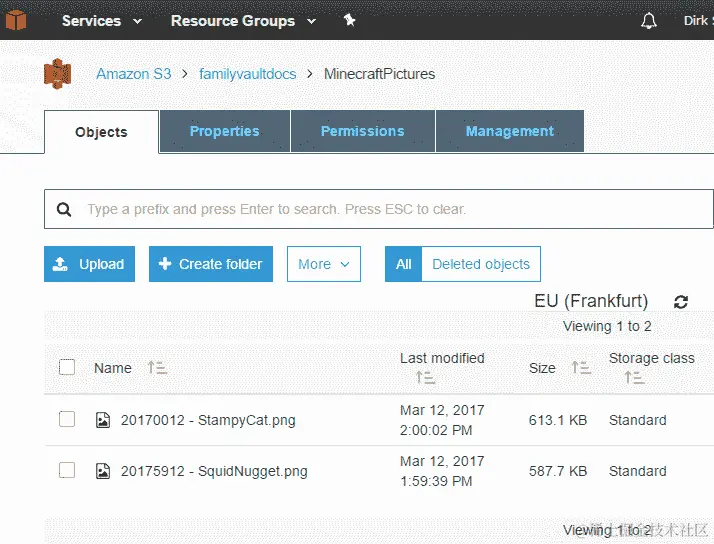Image resolution: width=714 pixels, height=544 pixels.
Task: Switch to the Management tab
Action: point(510,131)
